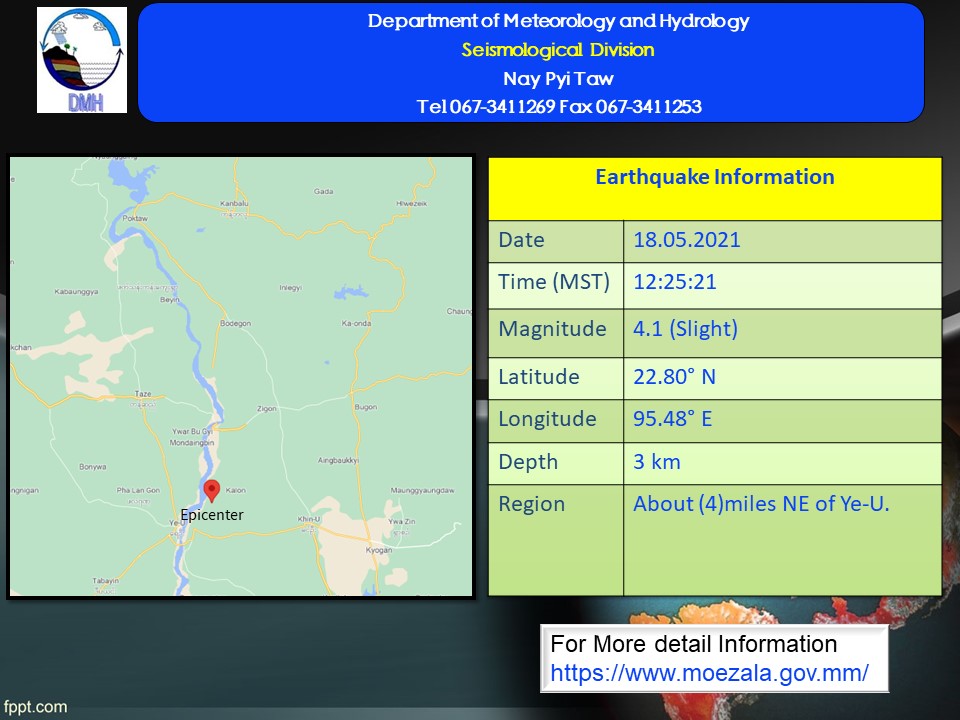Select longitude value 95.48° E
The image size is (960, 720).
click(672, 419)
